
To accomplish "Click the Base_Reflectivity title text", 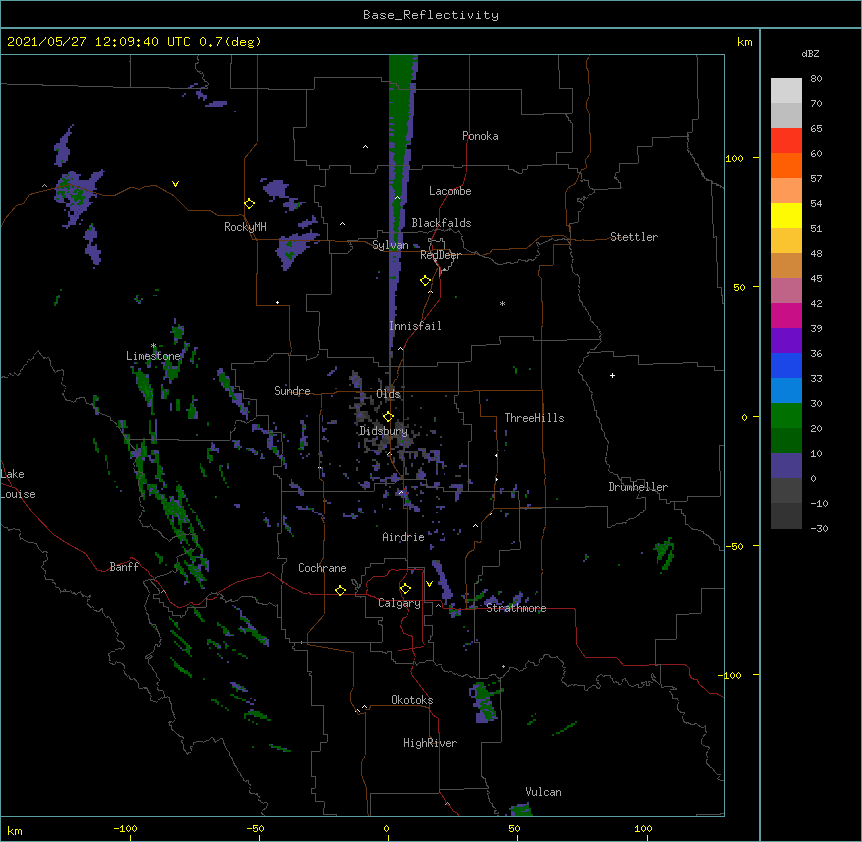I will (x=430, y=15).
